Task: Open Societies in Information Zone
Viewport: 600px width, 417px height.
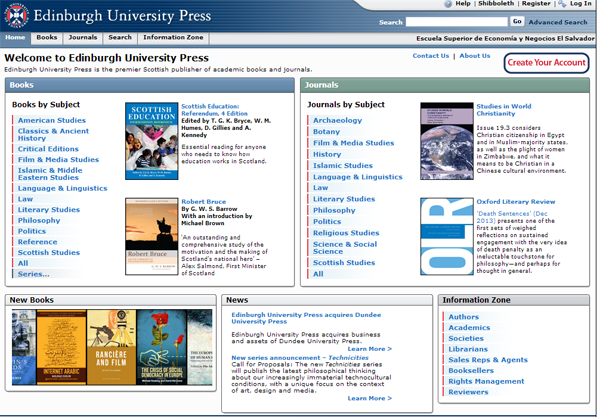Action: (466, 339)
